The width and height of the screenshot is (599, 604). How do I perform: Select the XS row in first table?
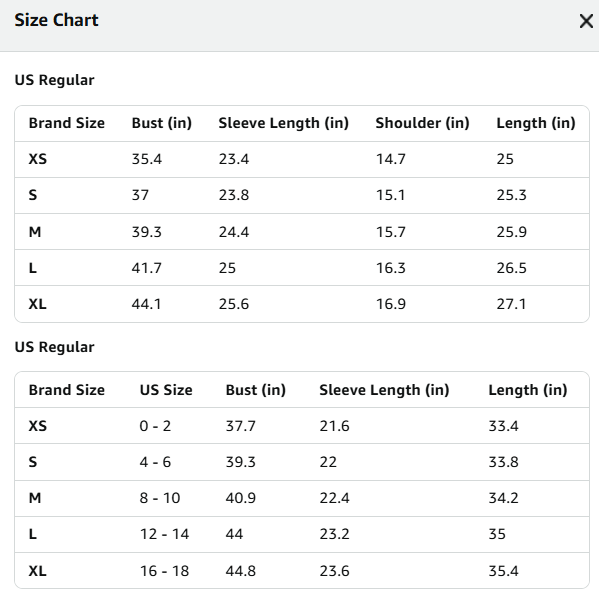(x=302, y=159)
